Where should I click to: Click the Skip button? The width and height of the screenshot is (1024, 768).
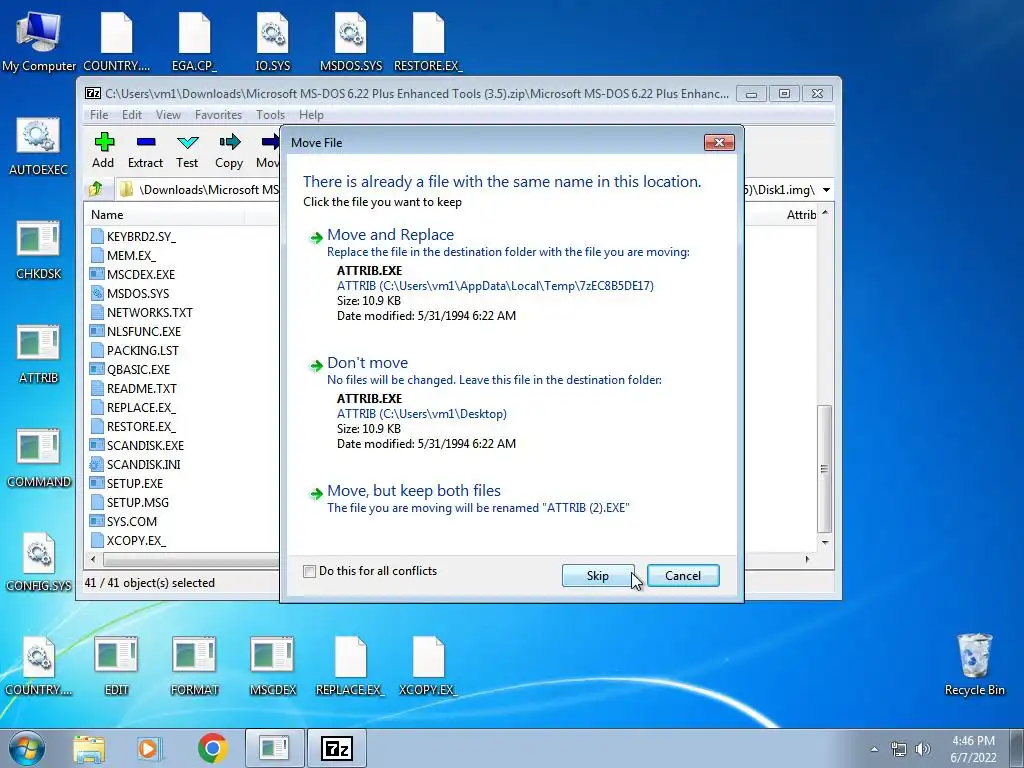pyautogui.click(x=598, y=575)
